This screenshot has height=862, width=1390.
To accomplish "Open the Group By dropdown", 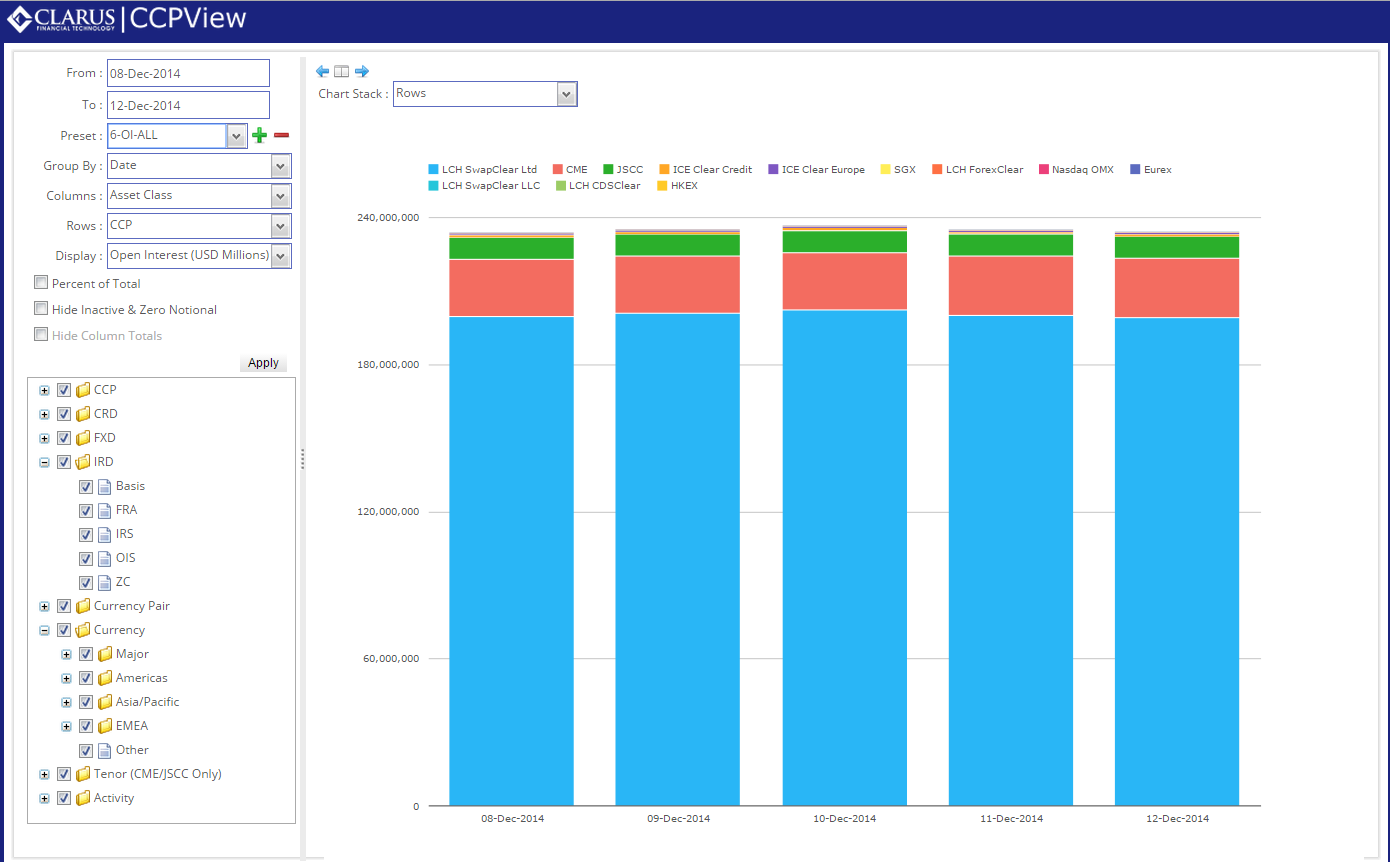I will coord(281,166).
